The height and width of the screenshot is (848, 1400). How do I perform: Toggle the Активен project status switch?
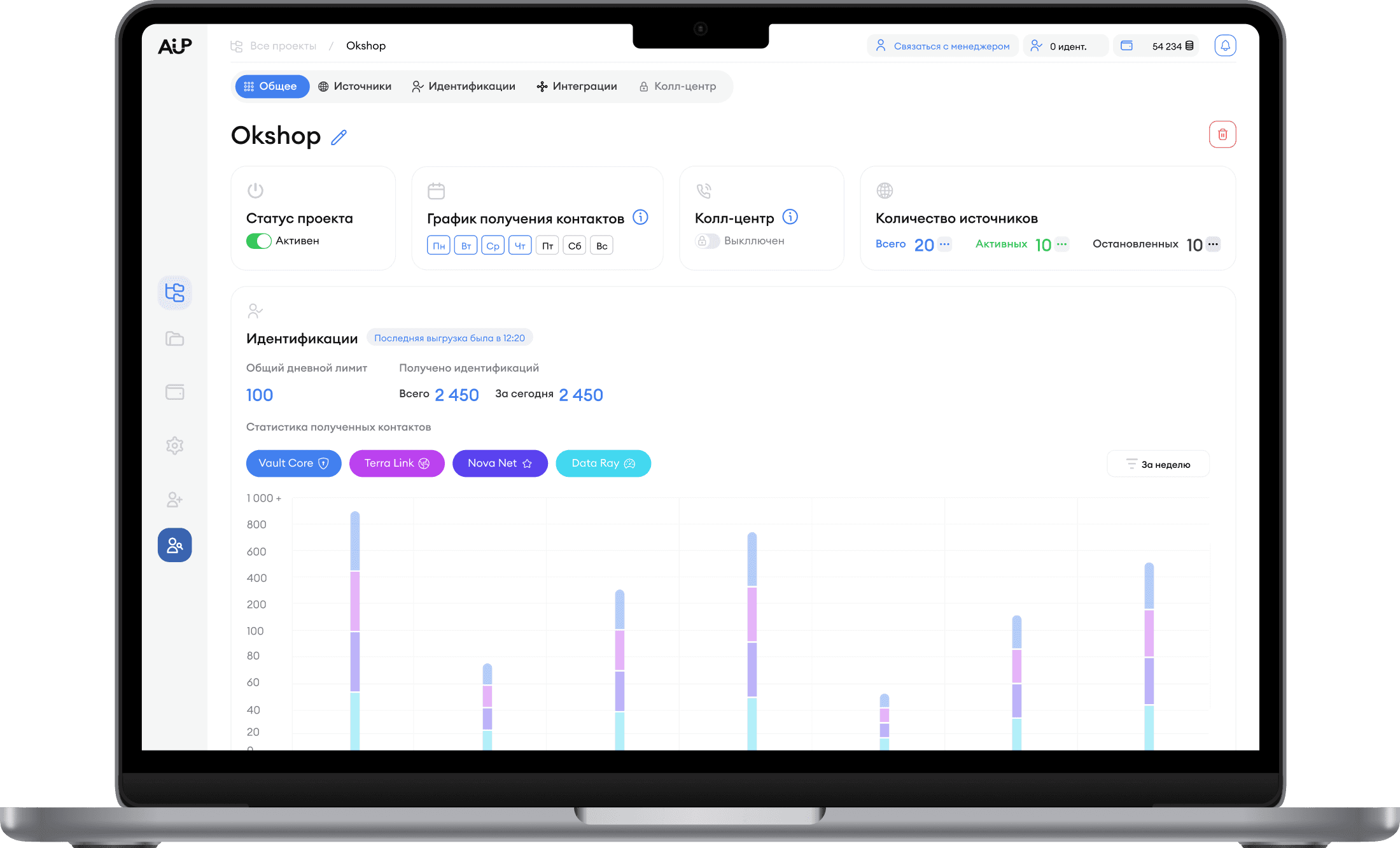click(x=259, y=241)
